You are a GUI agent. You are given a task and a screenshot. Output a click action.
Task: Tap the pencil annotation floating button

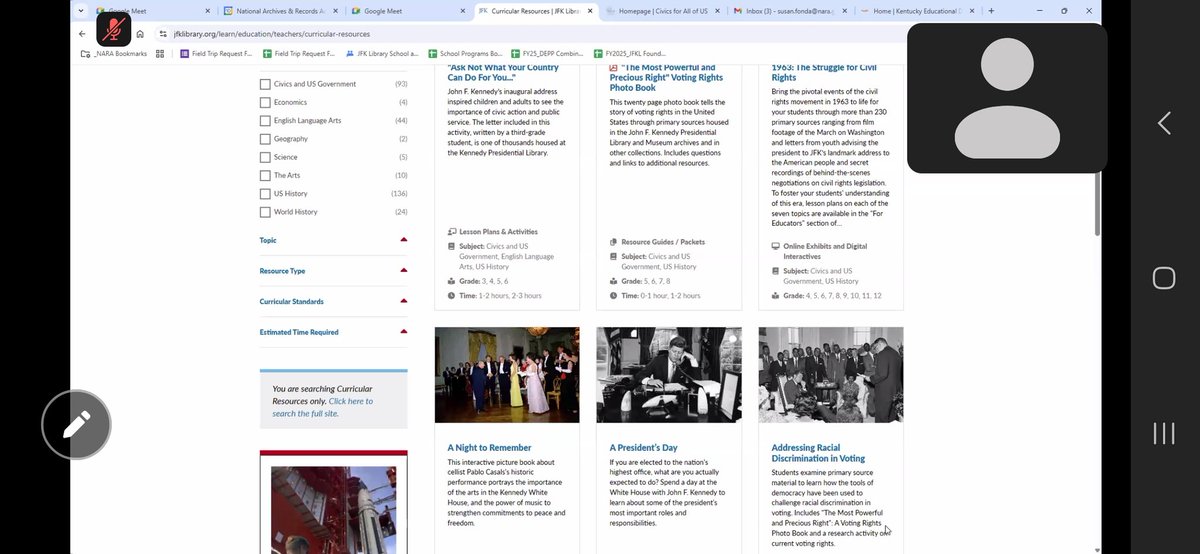click(76, 425)
